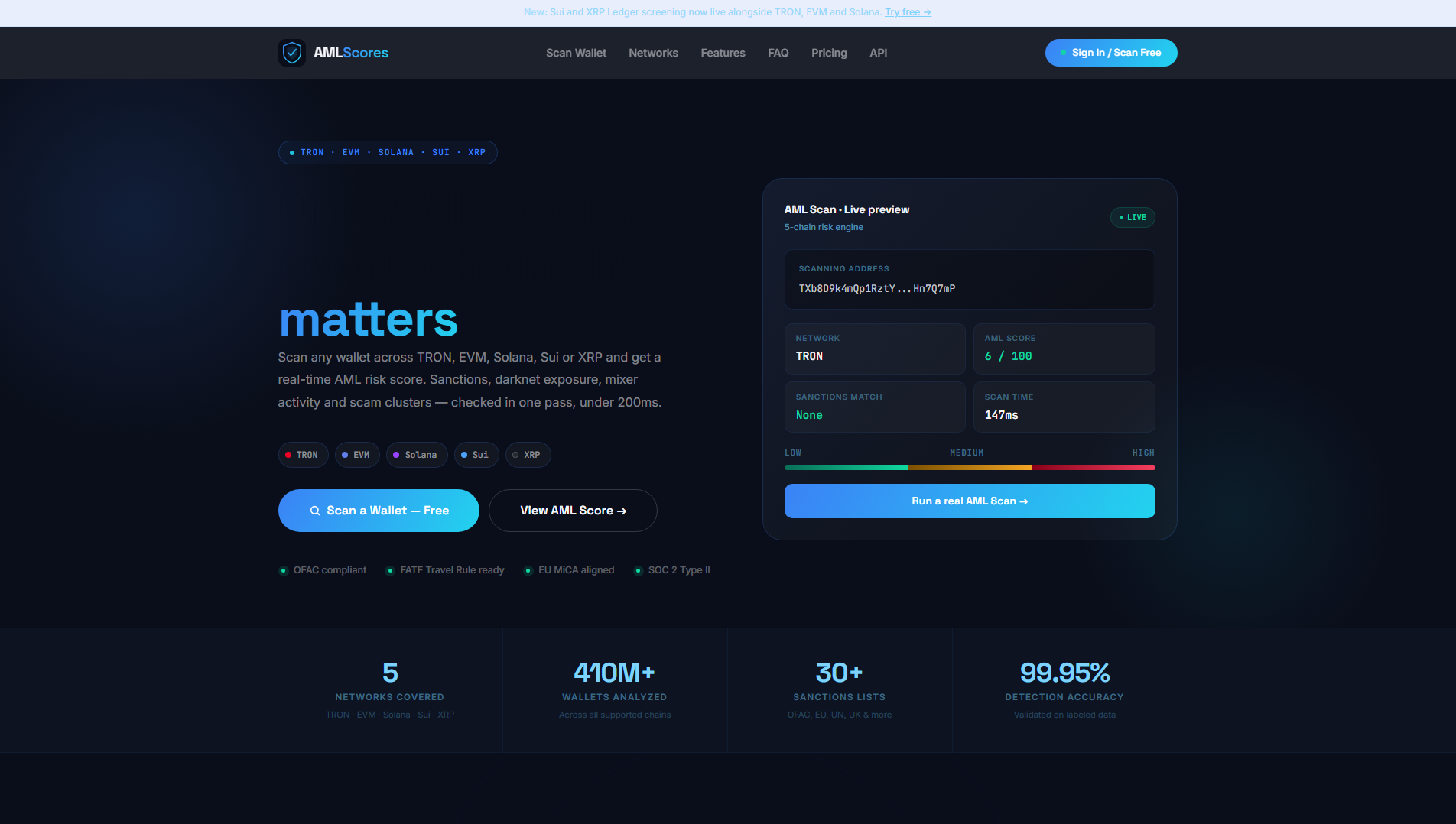Follow the Try free link in banner
The width and height of the screenshot is (1456, 824).
908,12
